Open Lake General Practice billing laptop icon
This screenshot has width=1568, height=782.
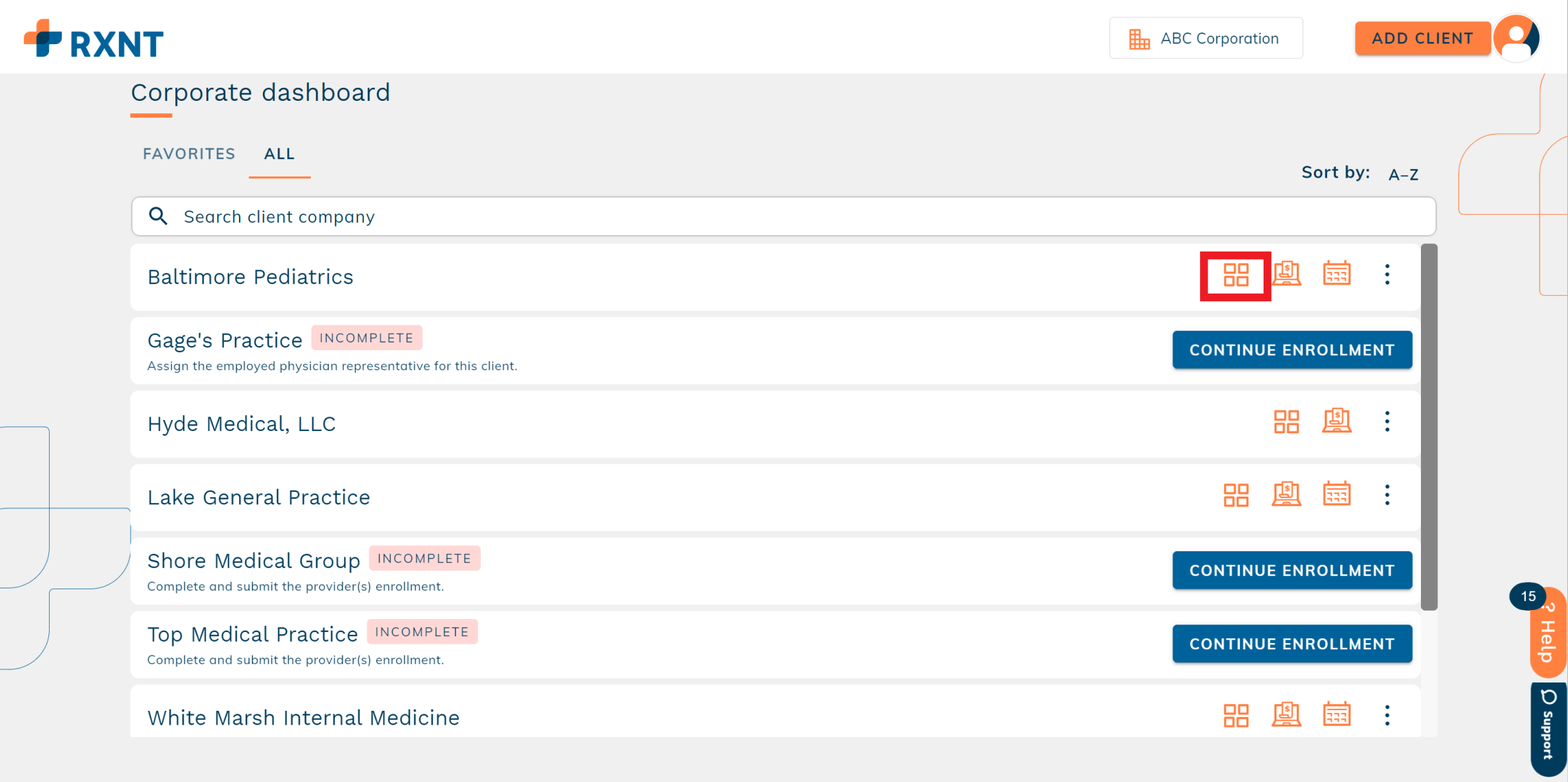1286,494
